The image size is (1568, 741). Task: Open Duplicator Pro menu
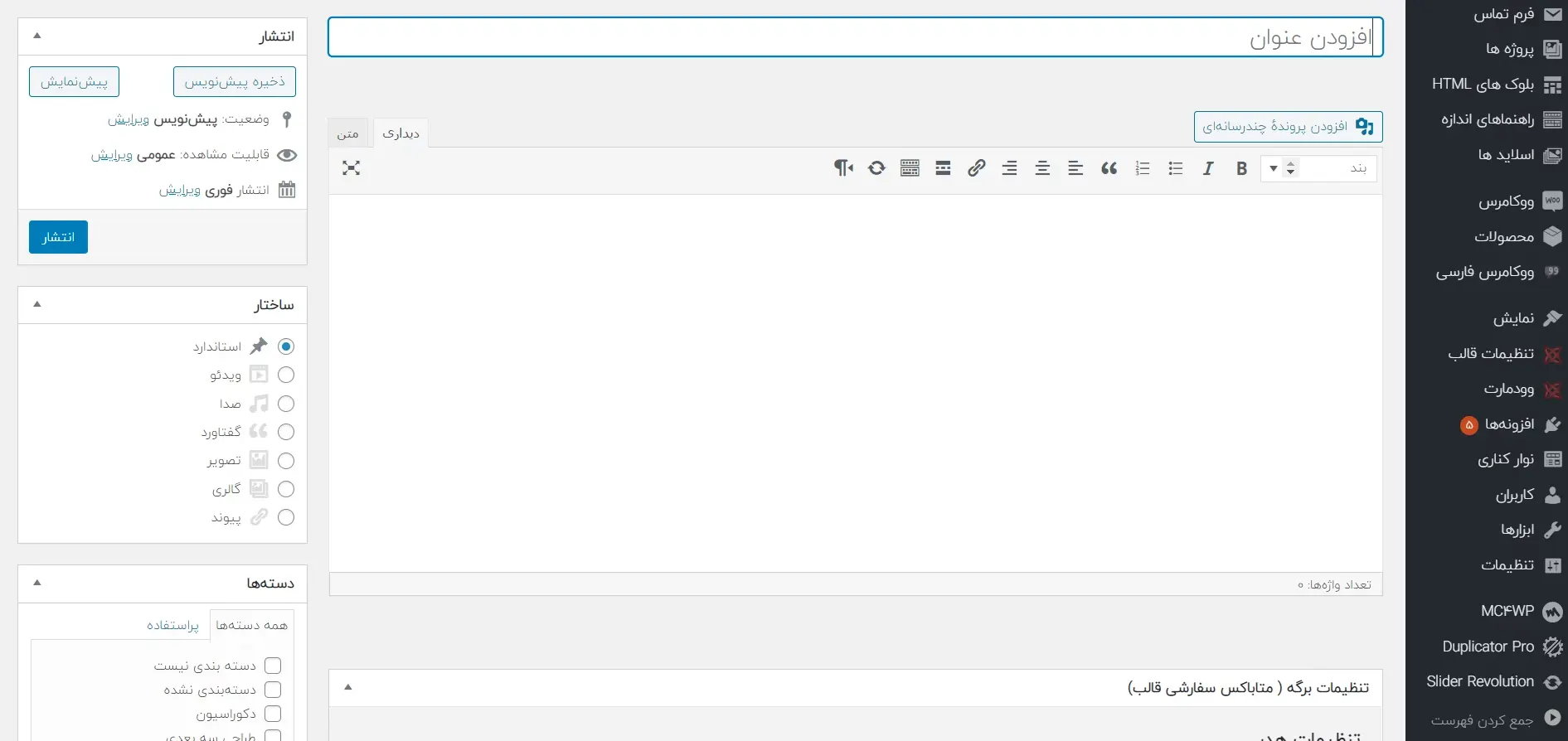point(1487,647)
